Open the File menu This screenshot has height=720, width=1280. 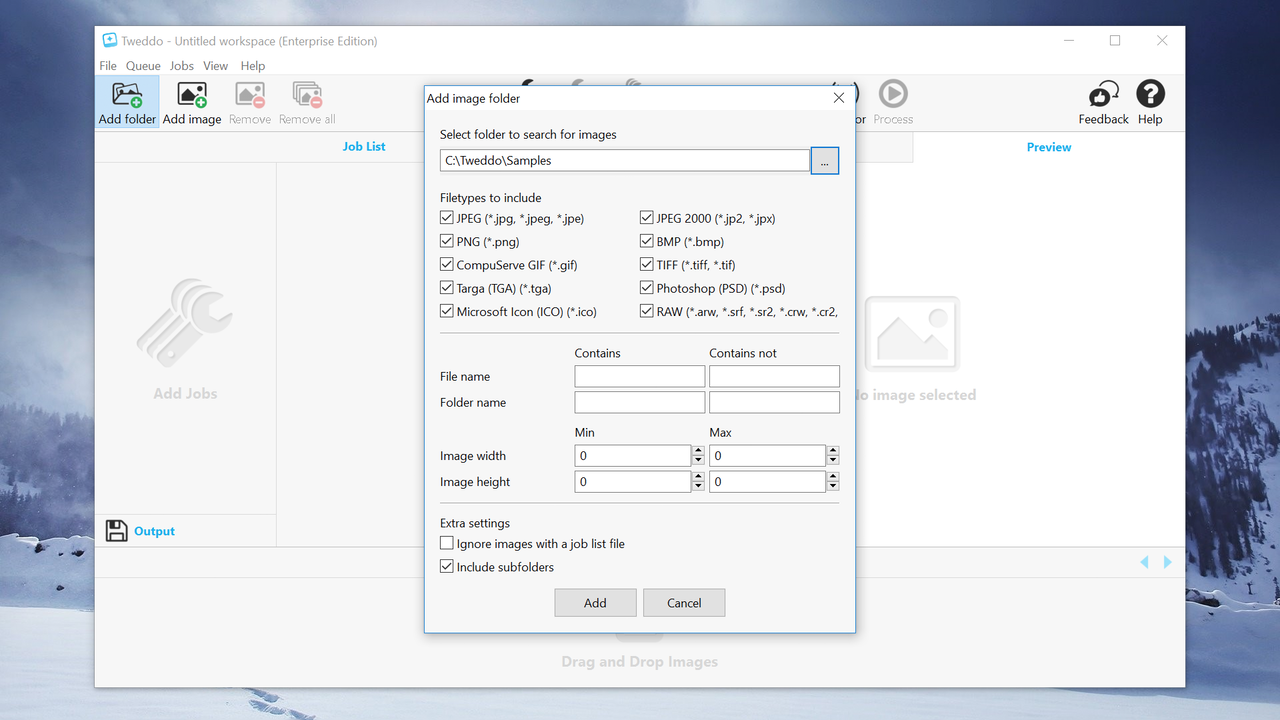[108, 66]
